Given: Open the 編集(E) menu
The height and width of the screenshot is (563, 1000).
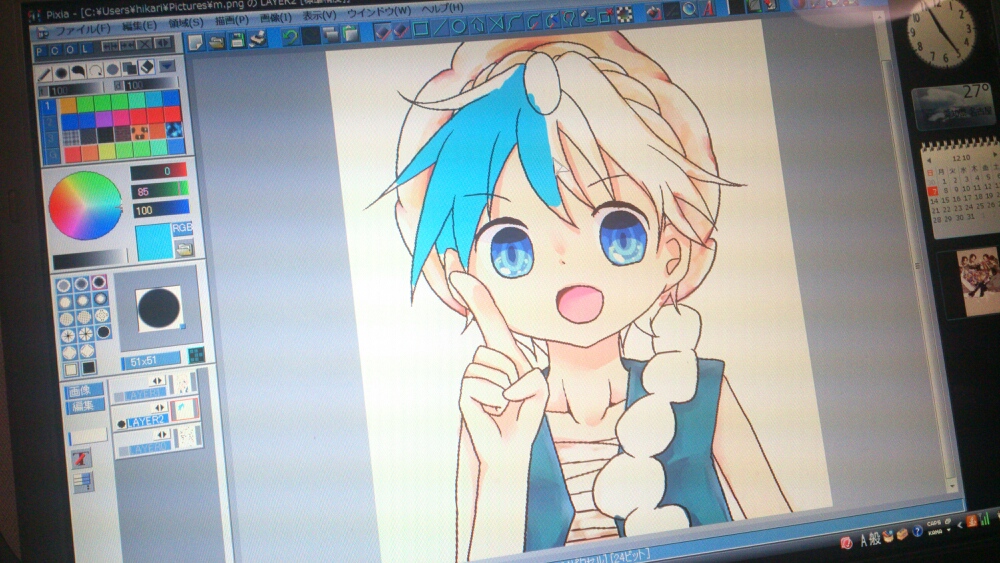Looking at the screenshot, I should coord(138,26).
